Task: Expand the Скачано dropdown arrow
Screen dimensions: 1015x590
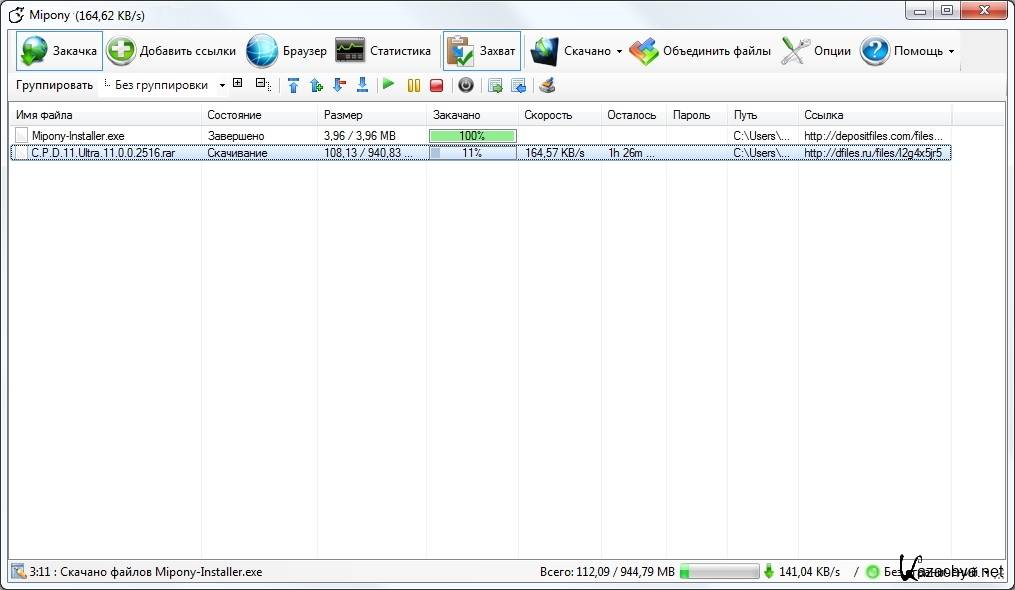Action: [x=619, y=52]
